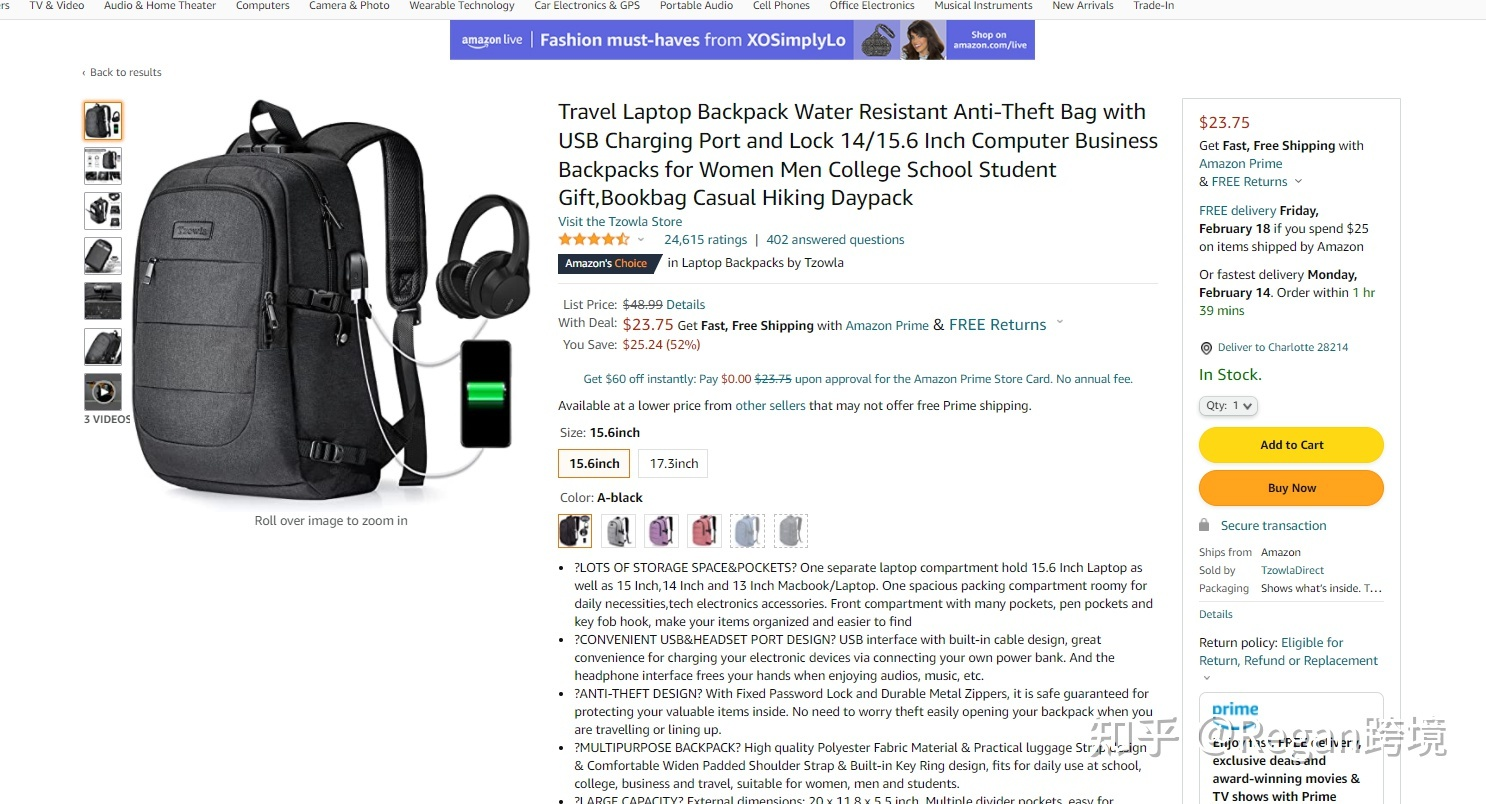Click the Amazon's Choice badge
The height and width of the screenshot is (804, 1486).
[x=609, y=263]
